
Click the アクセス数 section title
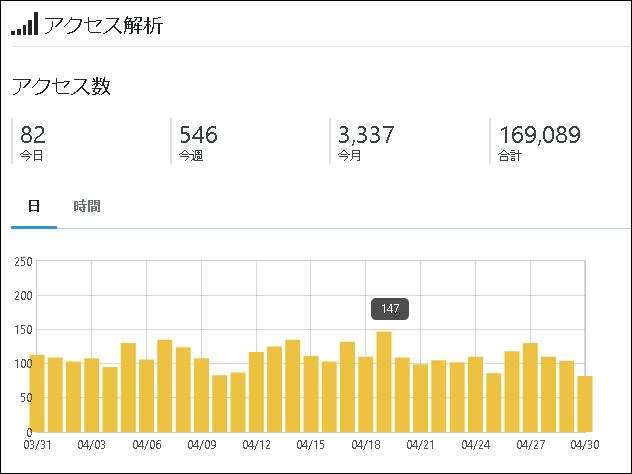(x=61, y=86)
